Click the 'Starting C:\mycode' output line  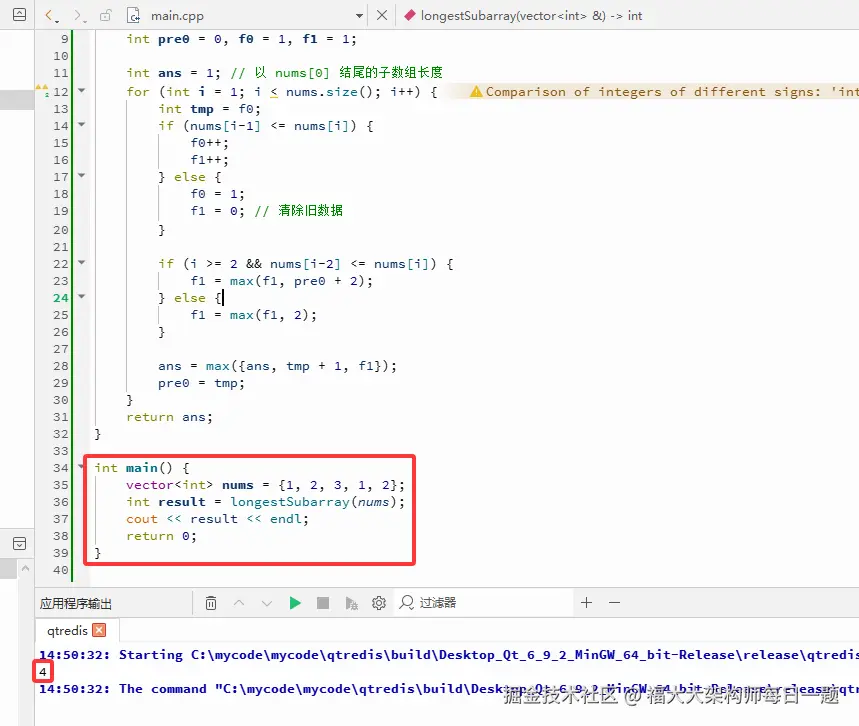click(449, 655)
